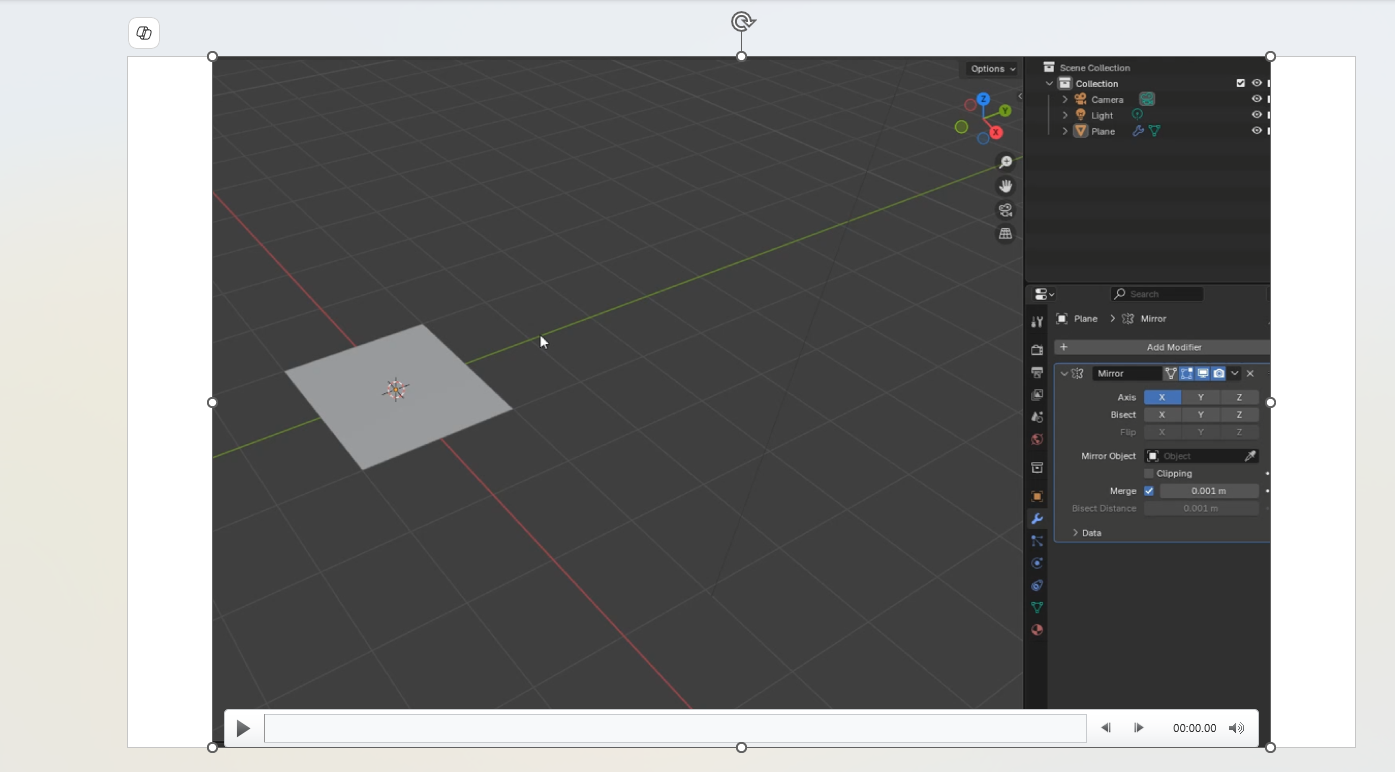Open the Mirror modifier extras dropdown arrow
Image resolution: width=1395 pixels, height=772 pixels.
1235,373
